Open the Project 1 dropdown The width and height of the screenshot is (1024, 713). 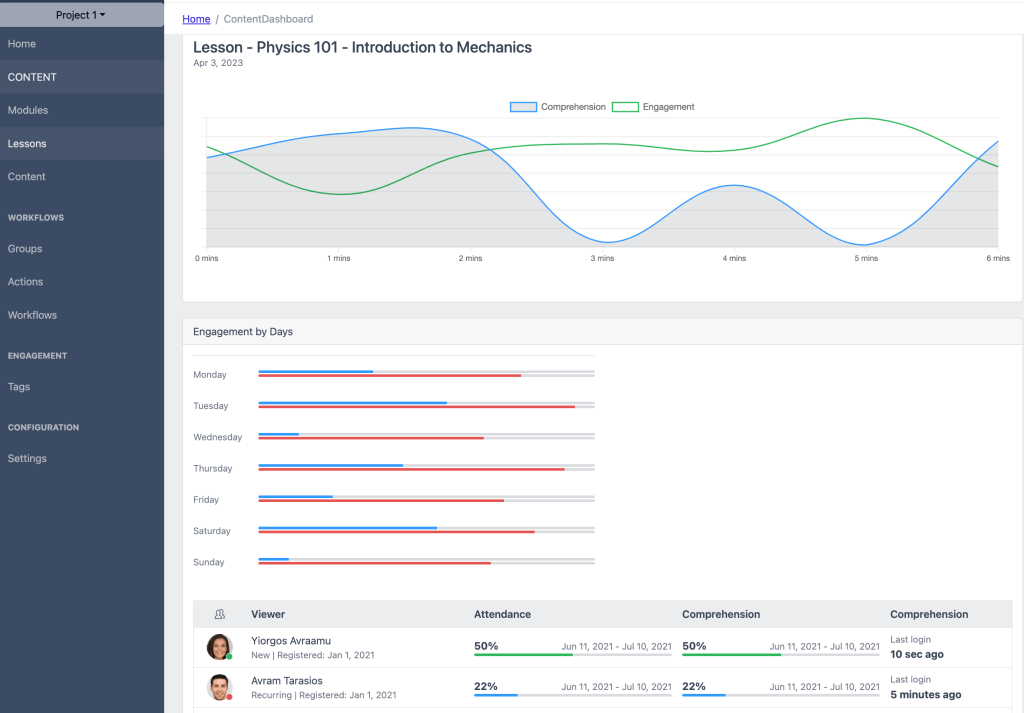(81, 15)
